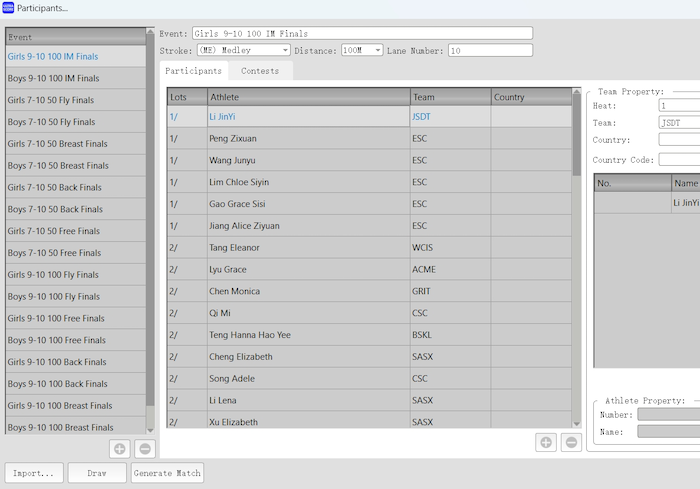Viewport: 700px width, 489px height.
Task: Click the Import button
Action: [x=35, y=473]
